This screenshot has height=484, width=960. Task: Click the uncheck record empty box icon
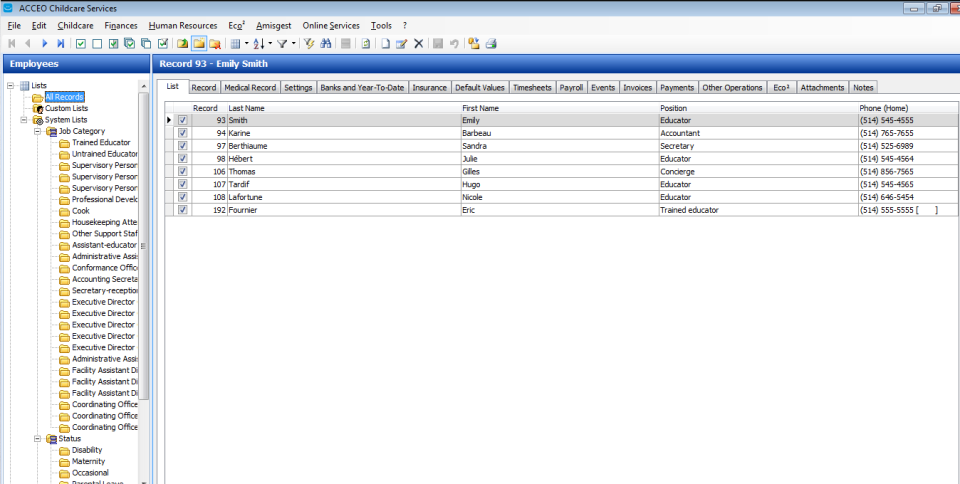tap(97, 43)
